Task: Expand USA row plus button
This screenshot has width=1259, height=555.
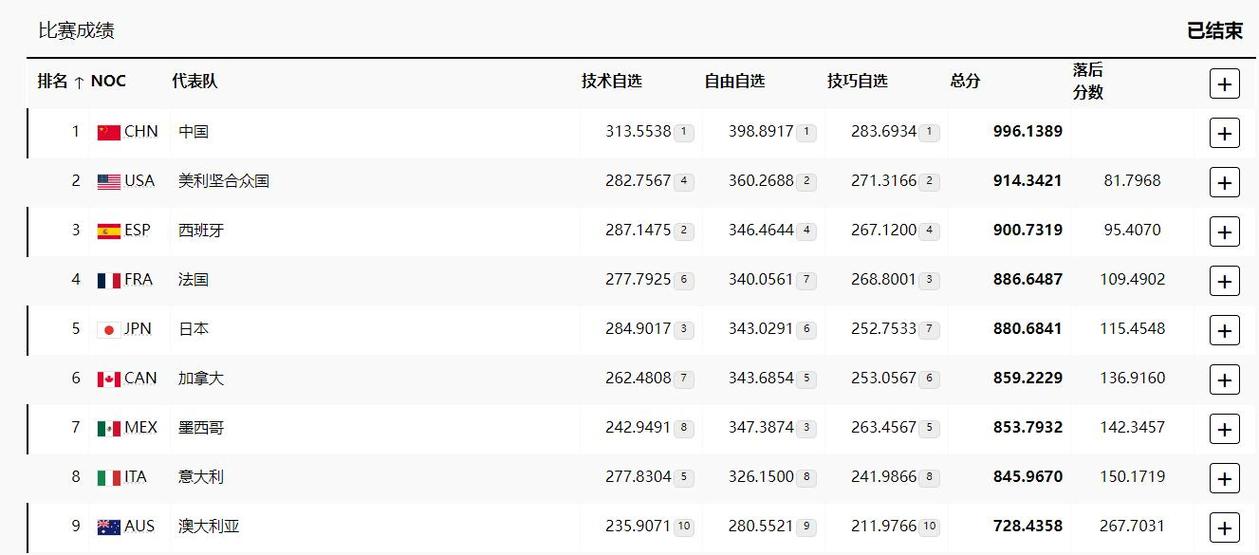Action: click(x=1224, y=182)
